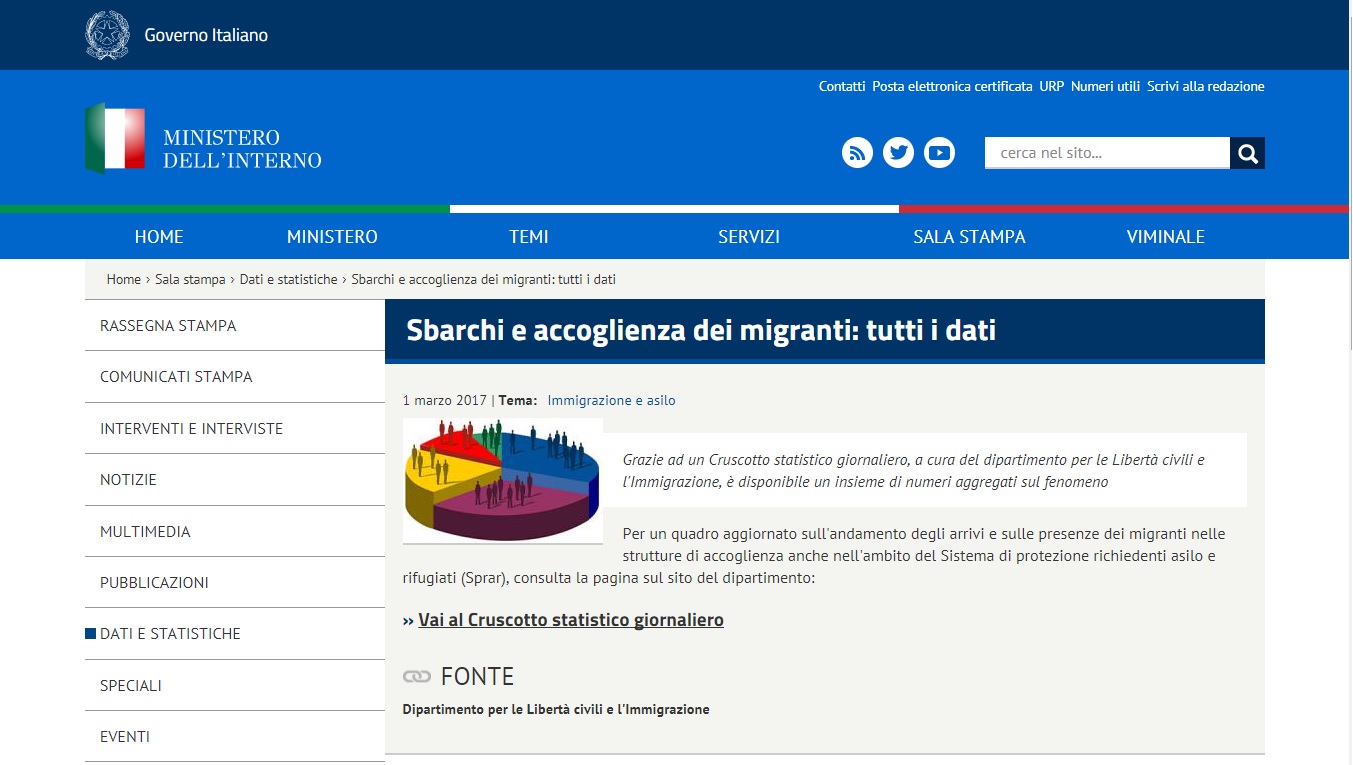The width and height of the screenshot is (1353, 765).
Task: Click the 'Immigrazione e asilo' theme link
Action: (x=611, y=400)
